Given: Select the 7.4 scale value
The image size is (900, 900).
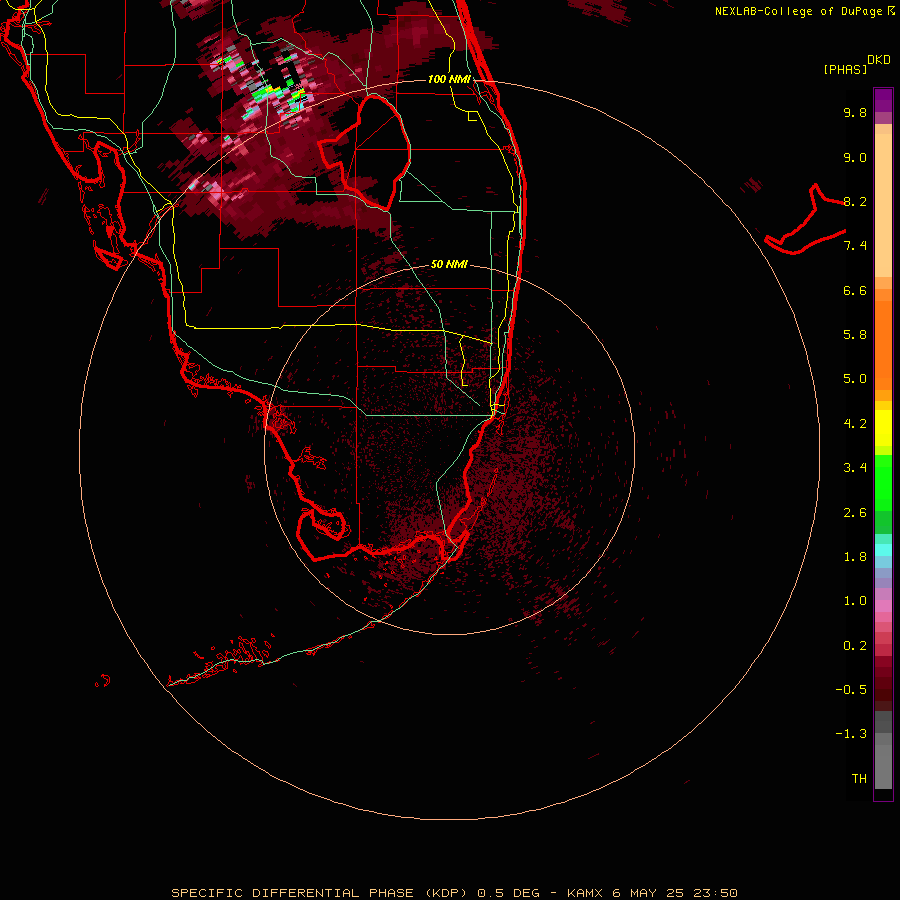Looking at the screenshot, I should 855,246.
